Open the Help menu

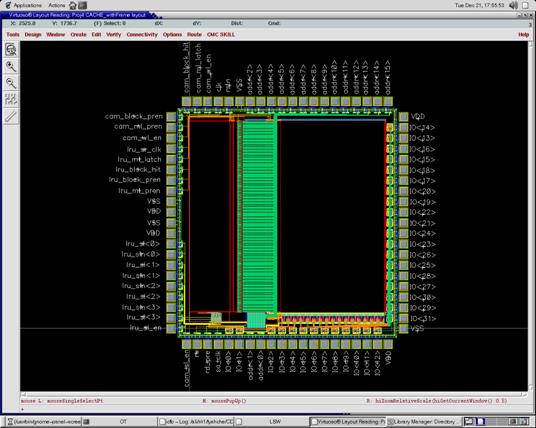(x=523, y=35)
